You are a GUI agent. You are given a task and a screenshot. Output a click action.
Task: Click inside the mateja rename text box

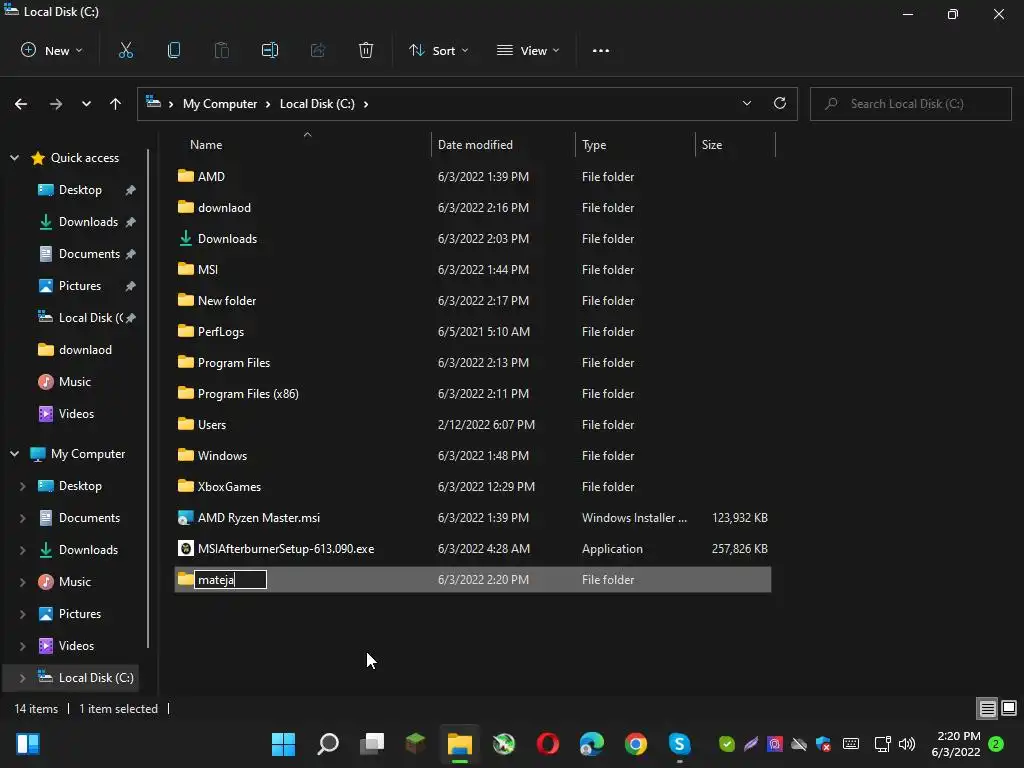click(231, 580)
